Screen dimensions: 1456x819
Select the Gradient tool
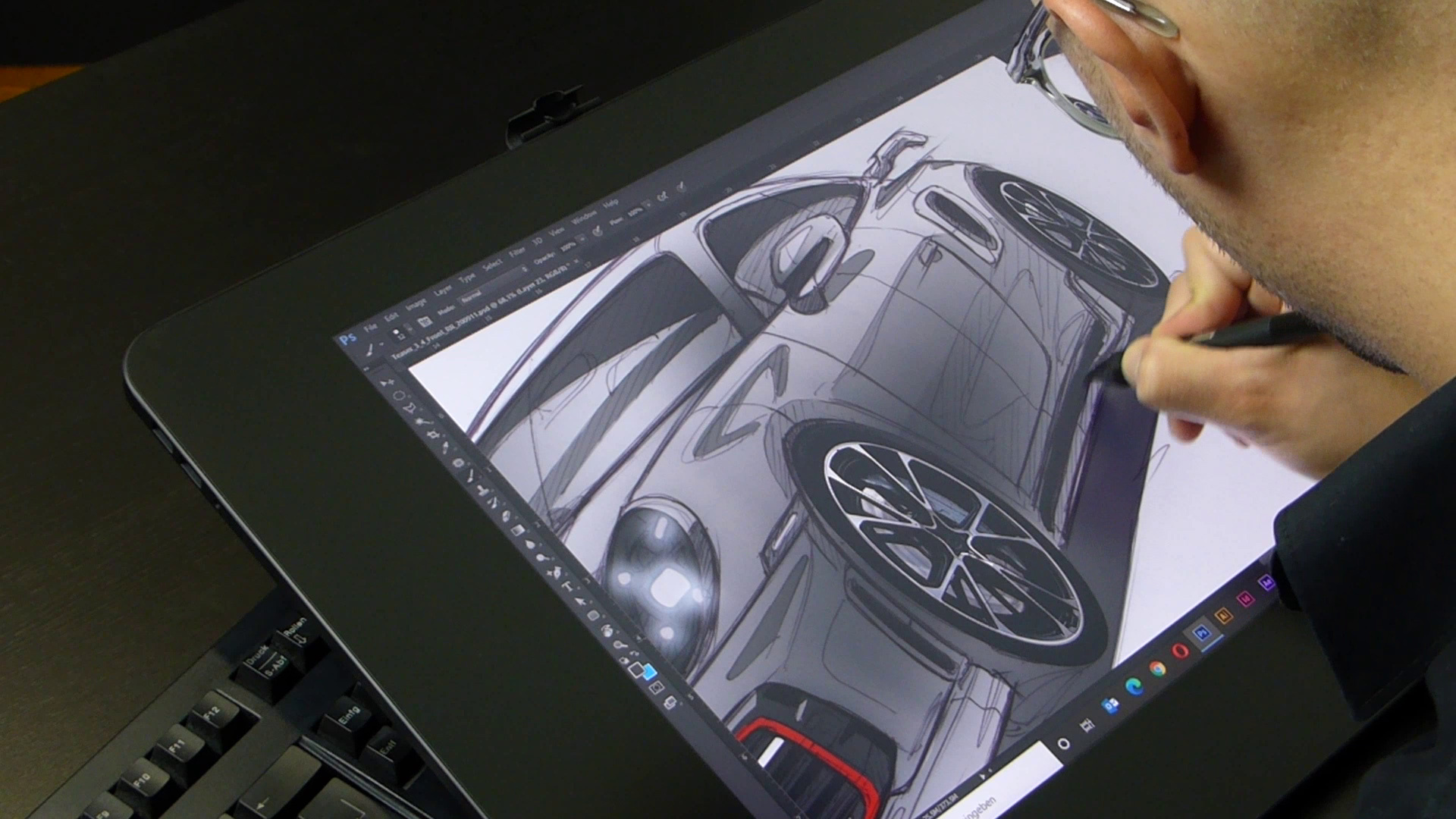click(518, 530)
